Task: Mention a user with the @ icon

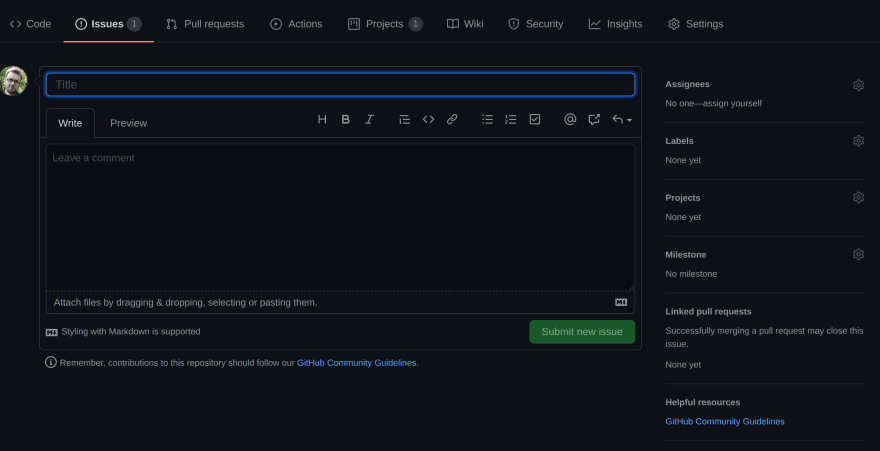Action: click(x=570, y=119)
